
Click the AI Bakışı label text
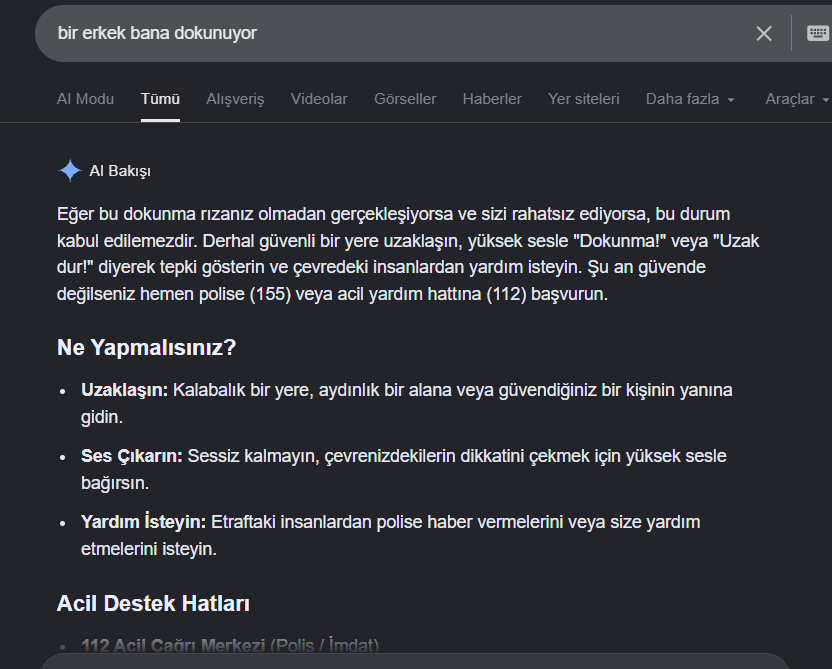coord(120,171)
